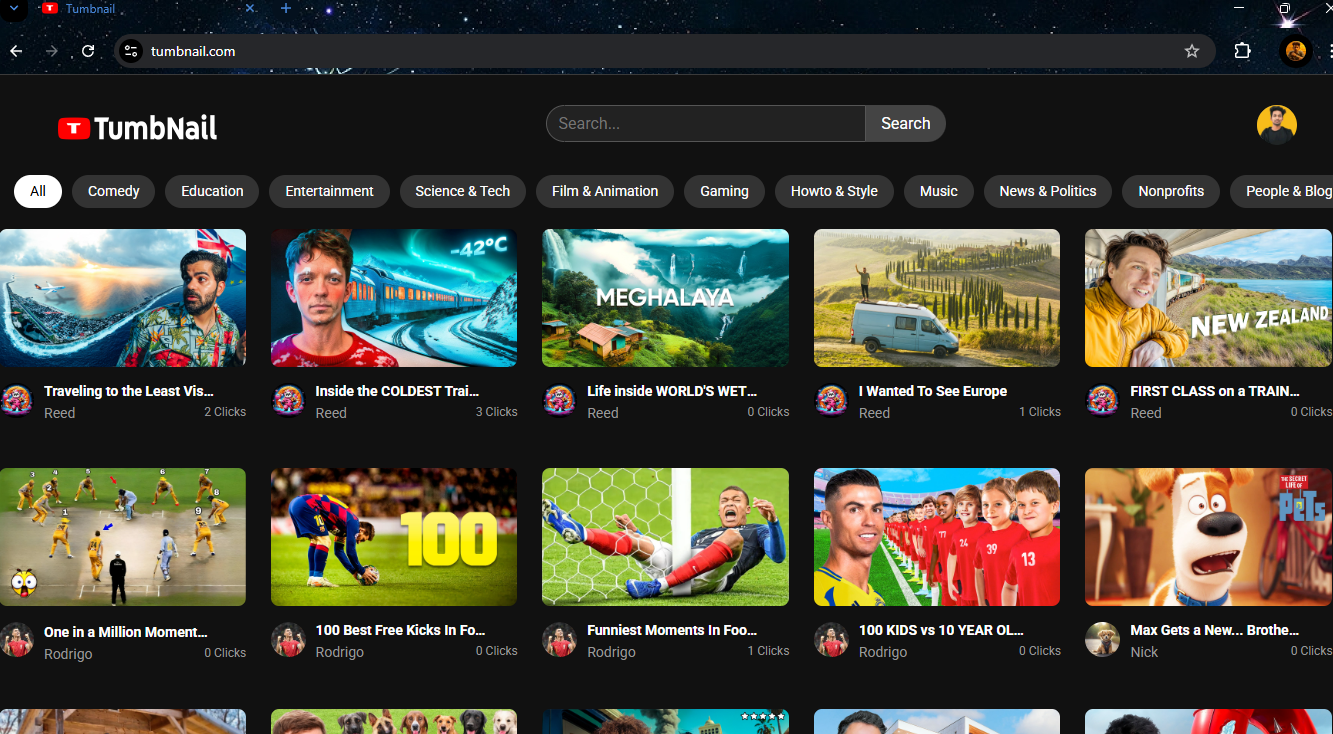Open the cricket field thumbnail
This screenshot has height=734, width=1333.
point(123,537)
